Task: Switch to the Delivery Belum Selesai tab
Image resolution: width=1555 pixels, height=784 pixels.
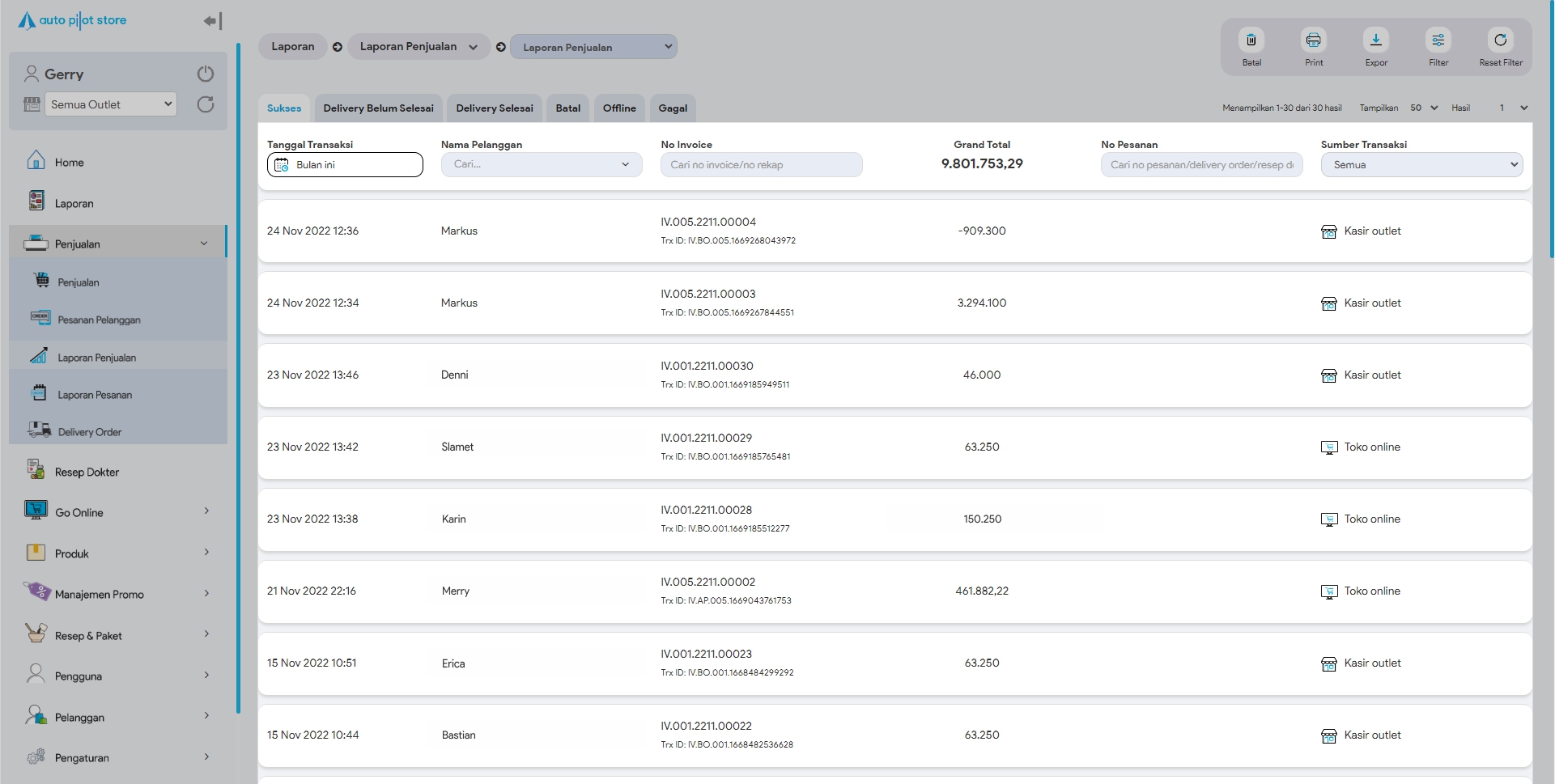Action: (x=378, y=108)
